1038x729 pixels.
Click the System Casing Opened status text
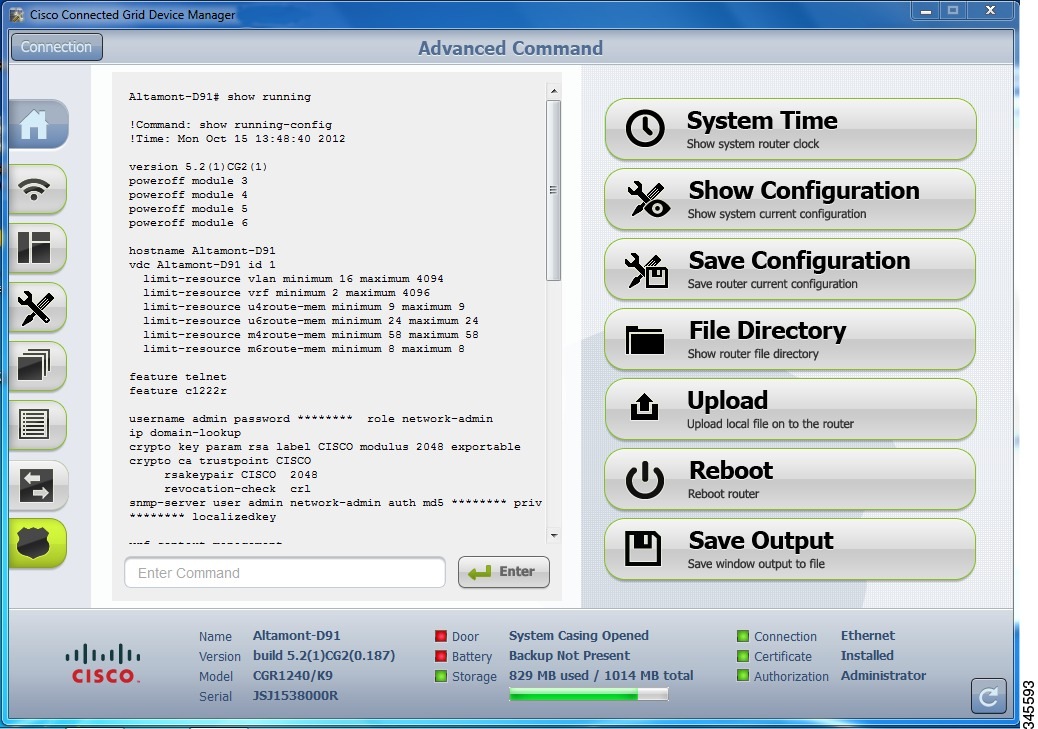click(579, 636)
